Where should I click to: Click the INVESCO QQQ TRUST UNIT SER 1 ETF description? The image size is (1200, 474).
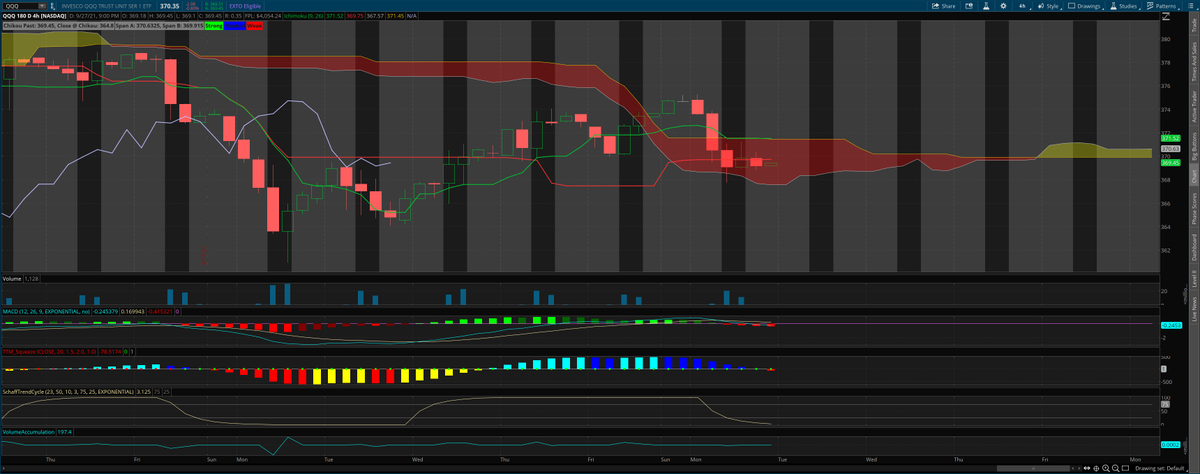click(106, 6)
